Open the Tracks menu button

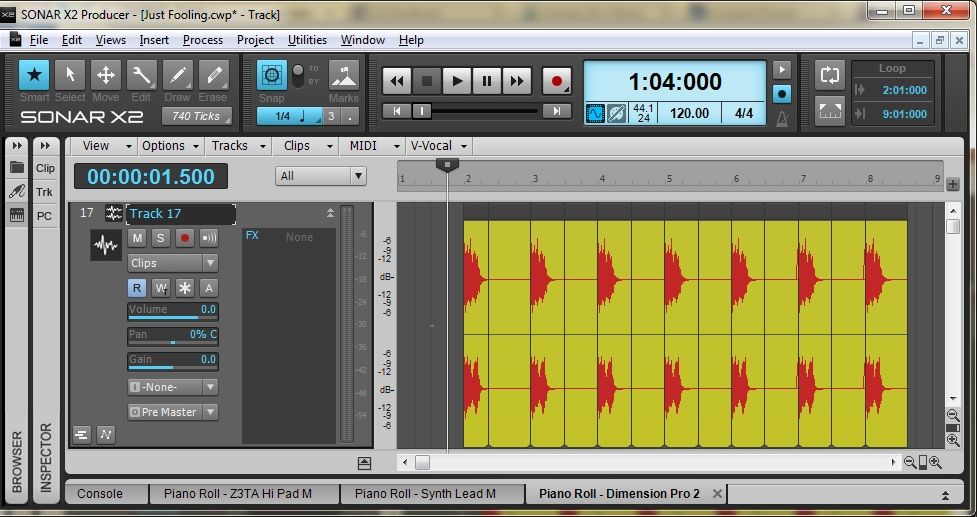pos(238,145)
